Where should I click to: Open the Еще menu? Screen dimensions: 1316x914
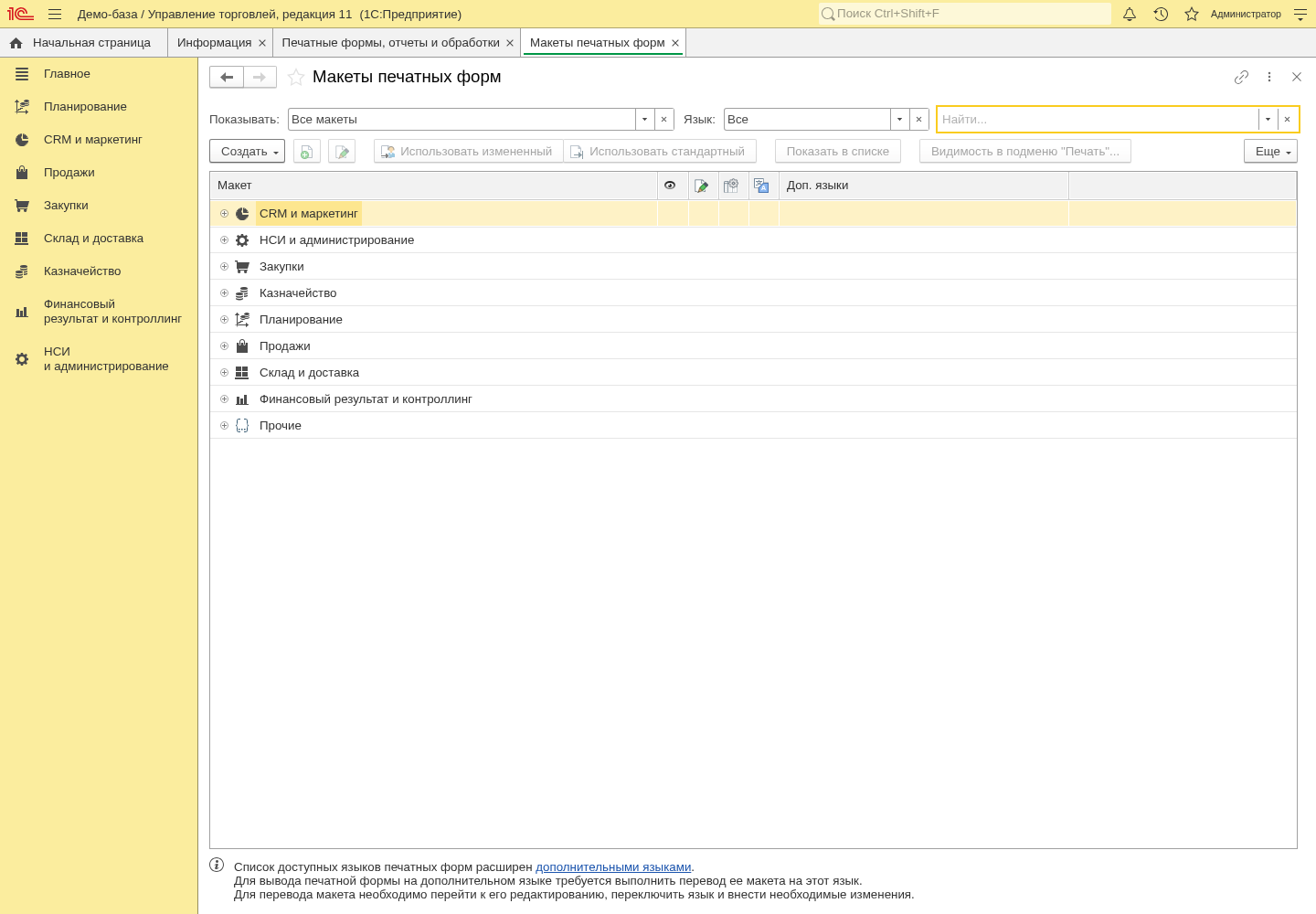point(1270,152)
